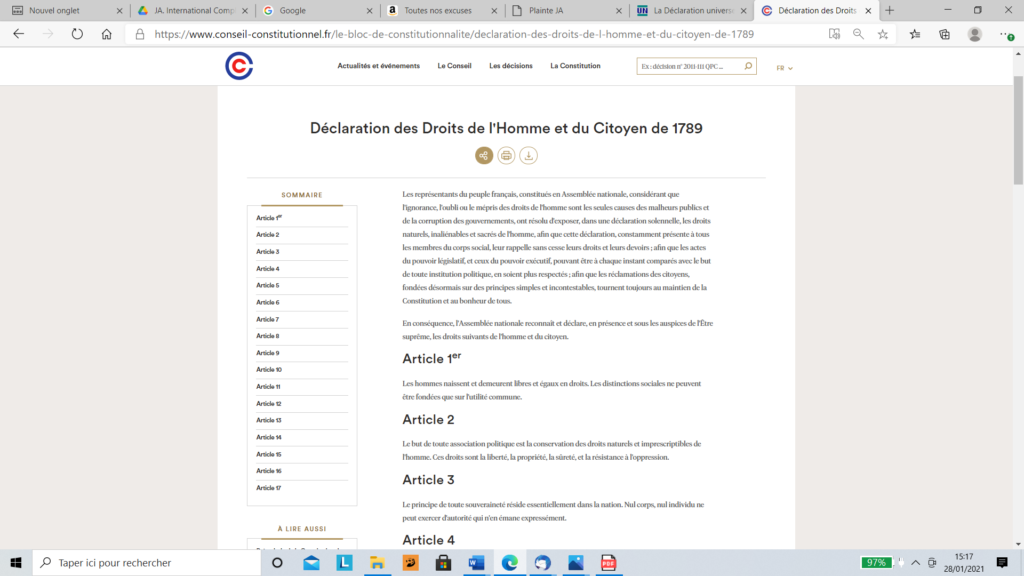The height and width of the screenshot is (576, 1024).
Task: Launch Cortana circle on taskbar
Action: (277, 562)
